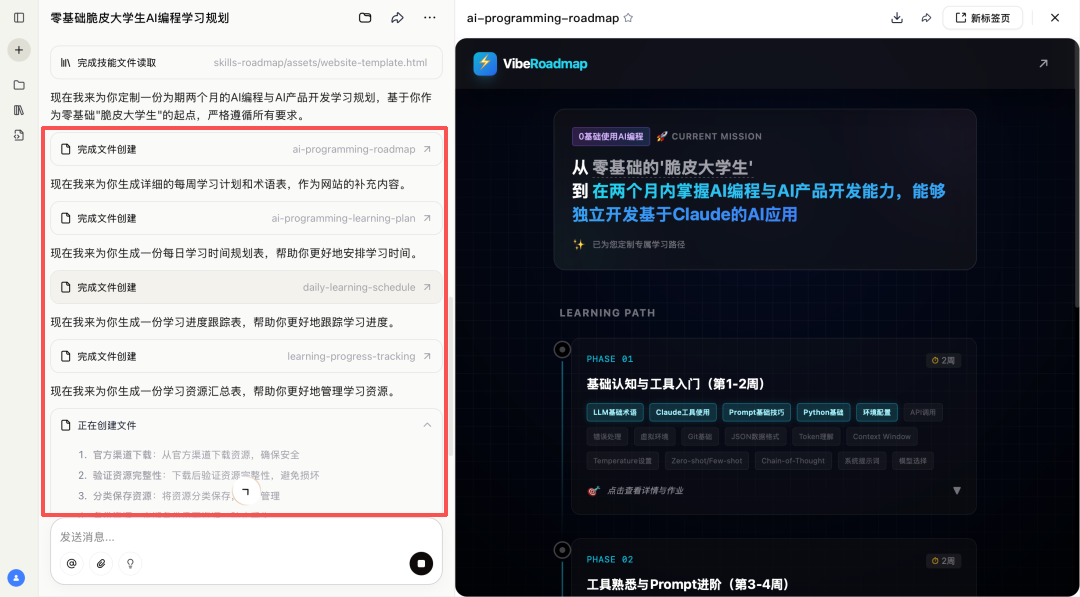
Task: Select the API调用 tag
Action: pos(923,412)
